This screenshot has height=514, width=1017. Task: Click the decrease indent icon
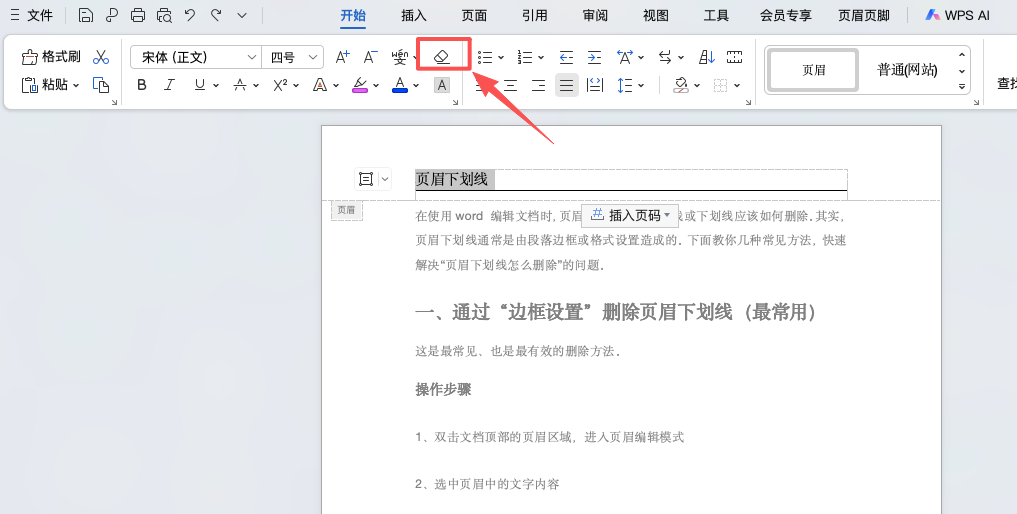point(566,57)
